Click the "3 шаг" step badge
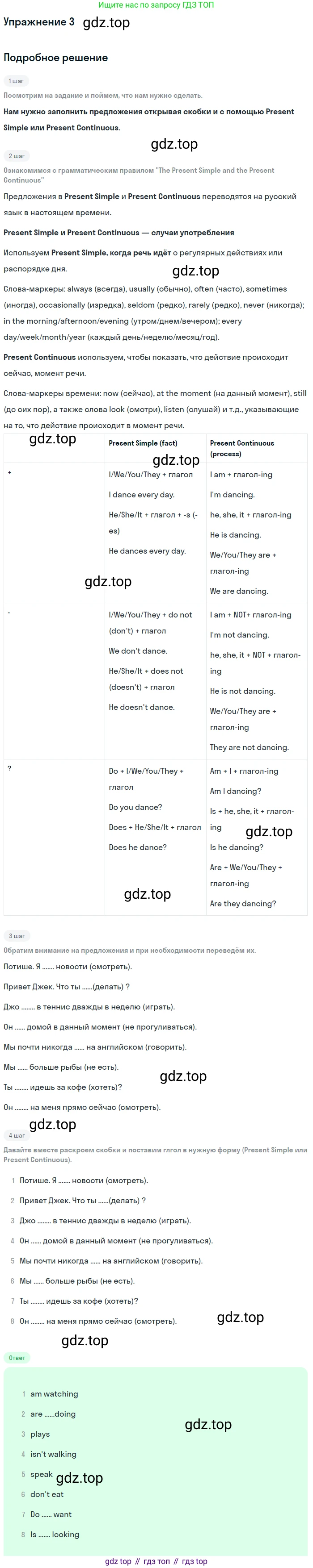The image size is (313, 1568). [17, 935]
